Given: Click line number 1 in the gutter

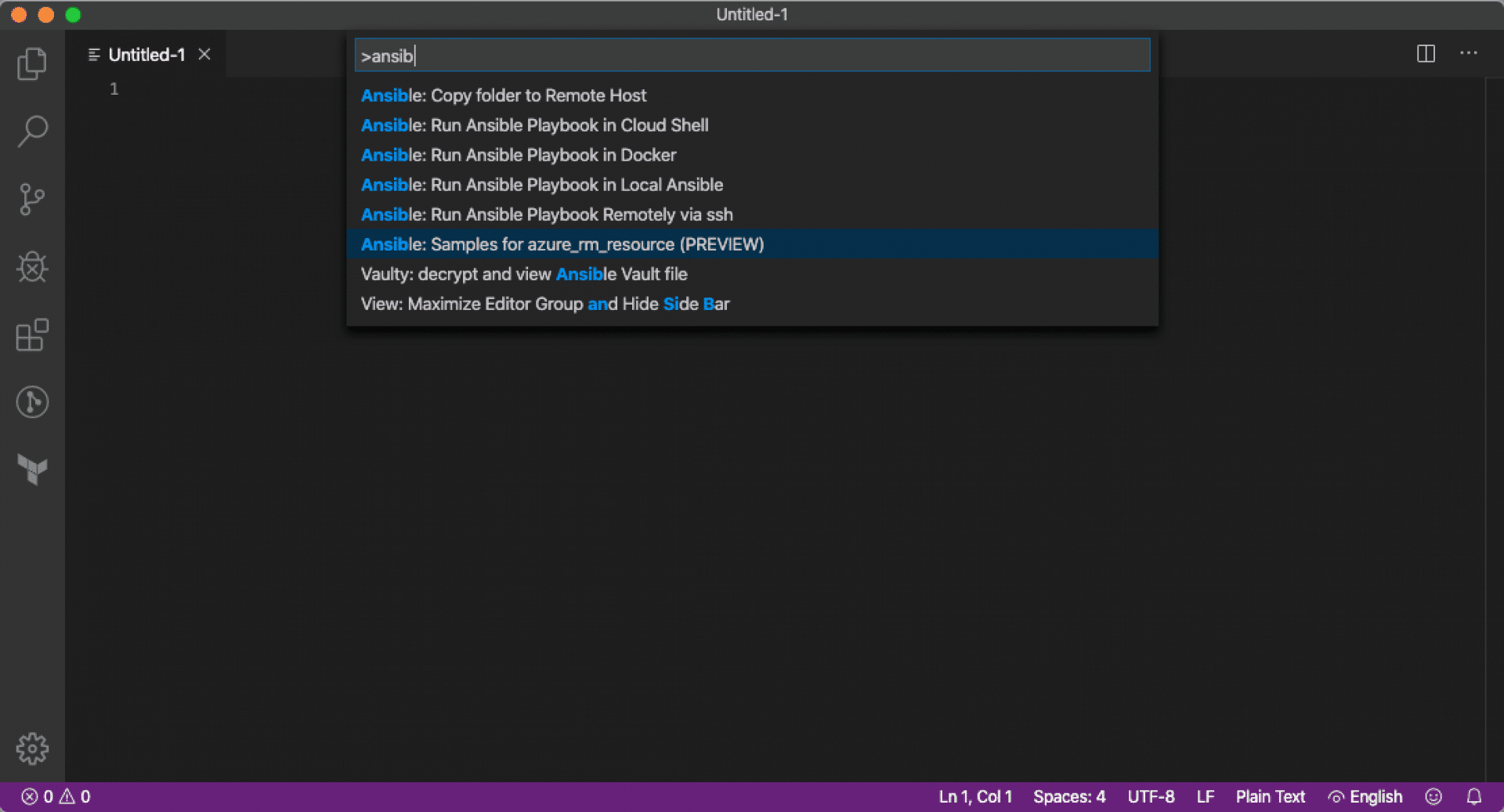Looking at the screenshot, I should pos(114,88).
